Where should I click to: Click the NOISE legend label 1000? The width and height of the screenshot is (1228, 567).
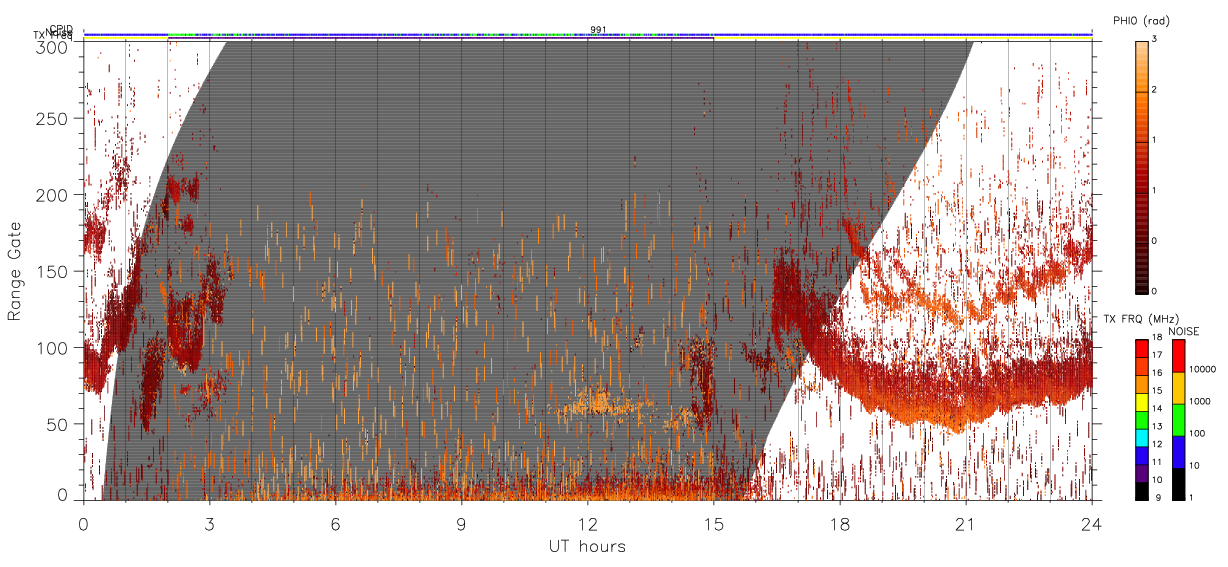[1200, 401]
